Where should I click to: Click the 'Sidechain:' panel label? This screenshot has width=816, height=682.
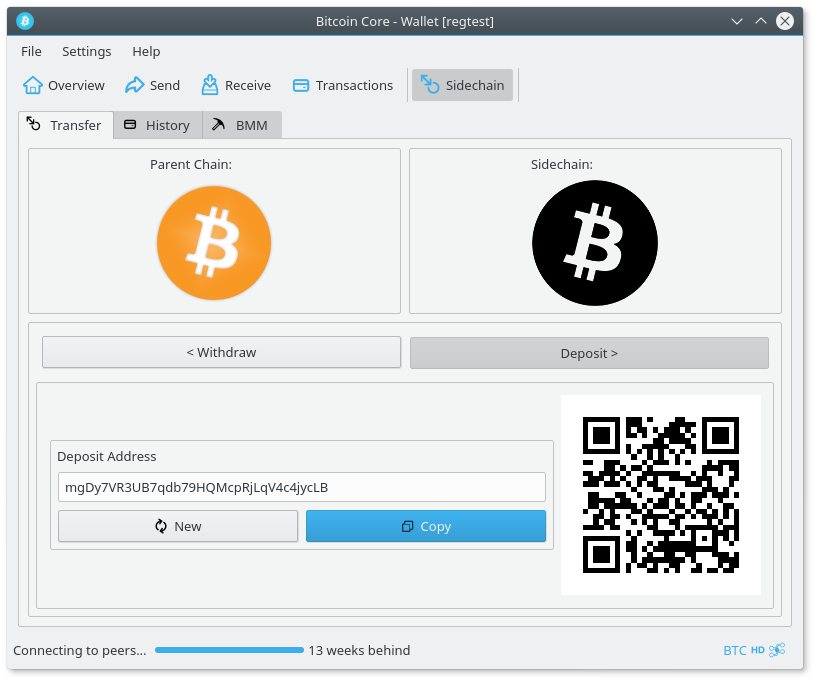(x=562, y=164)
